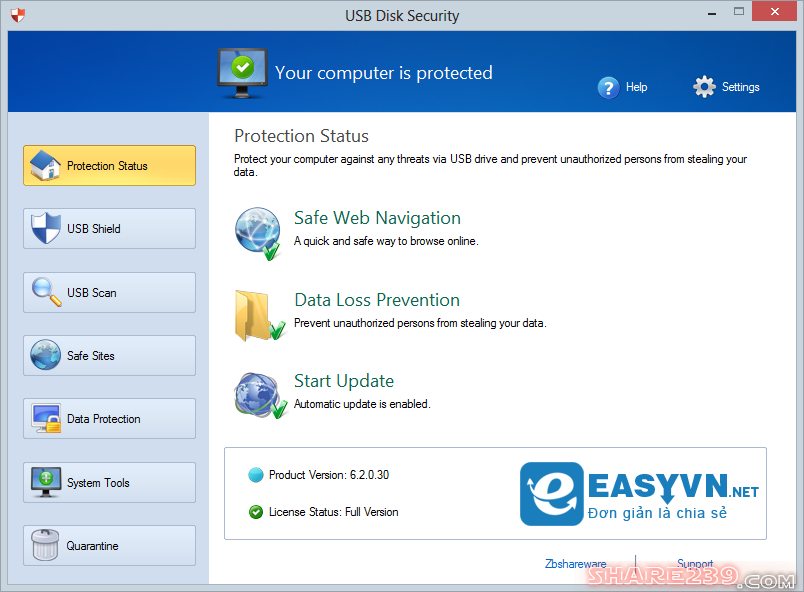Click 'Product Version: 6.2.0.30' text
This screenshot has height=592, width=804.
pos(329,475)
